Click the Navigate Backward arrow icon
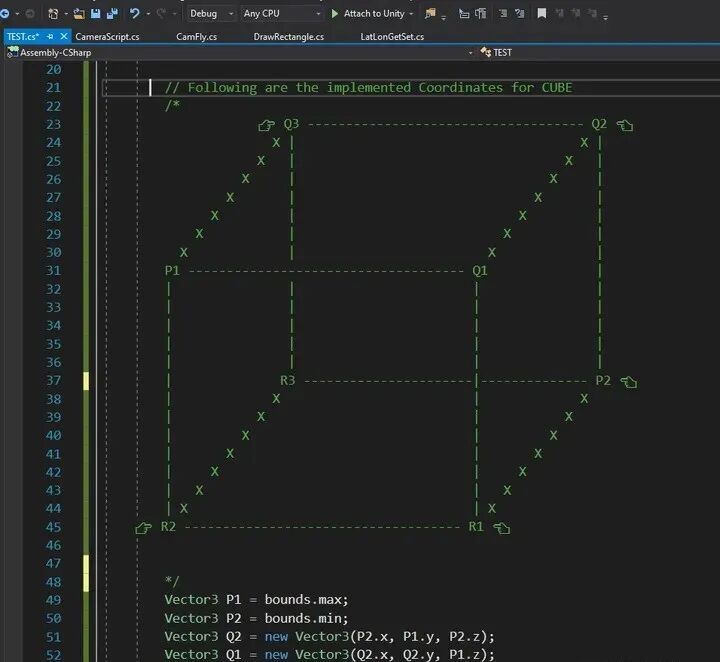Viewport: 720px width, 662px height. click(5, 14)
